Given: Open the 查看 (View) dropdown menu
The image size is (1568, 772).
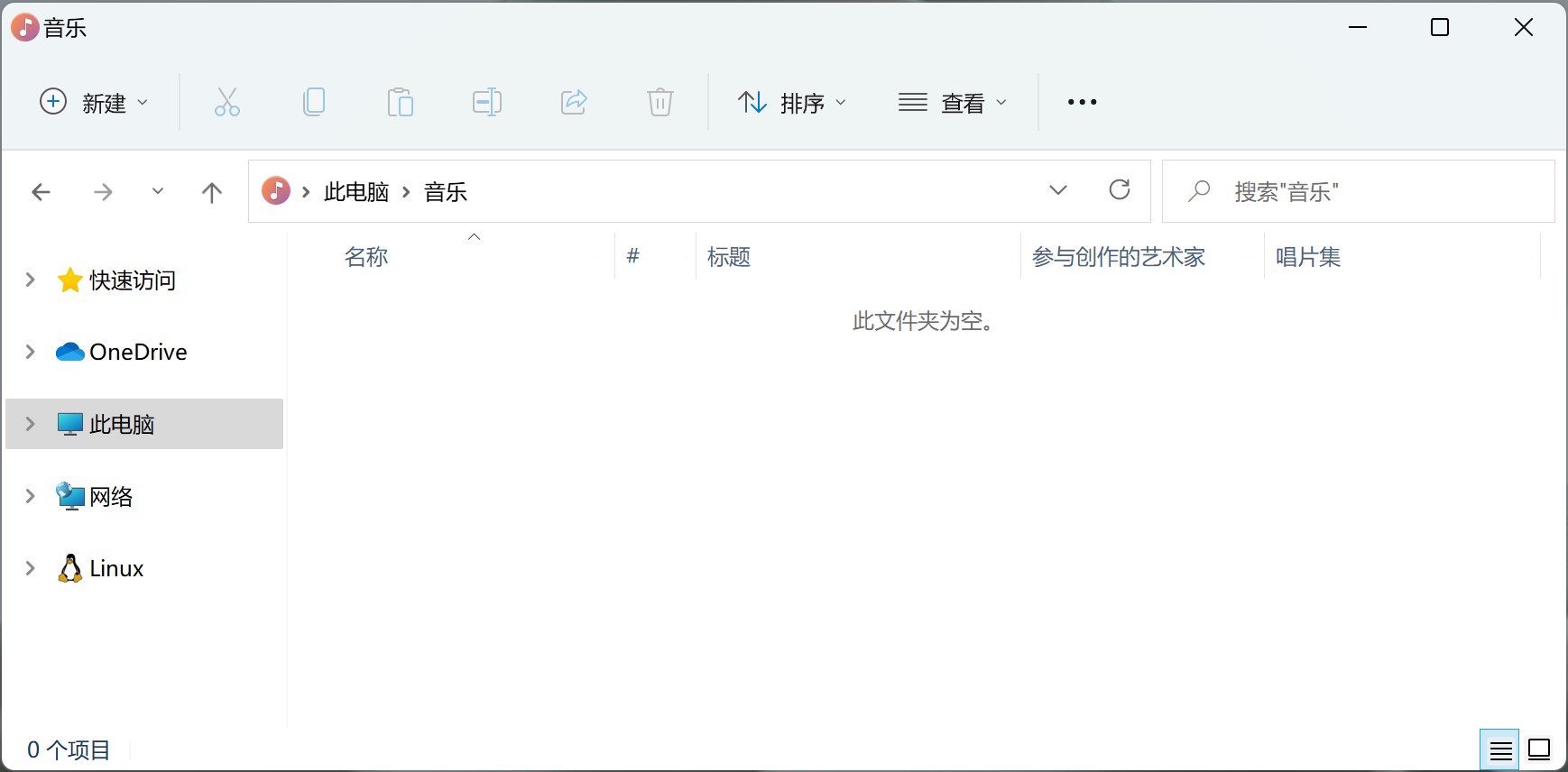Looking at the screenshot, I should [x=952, y=103].
